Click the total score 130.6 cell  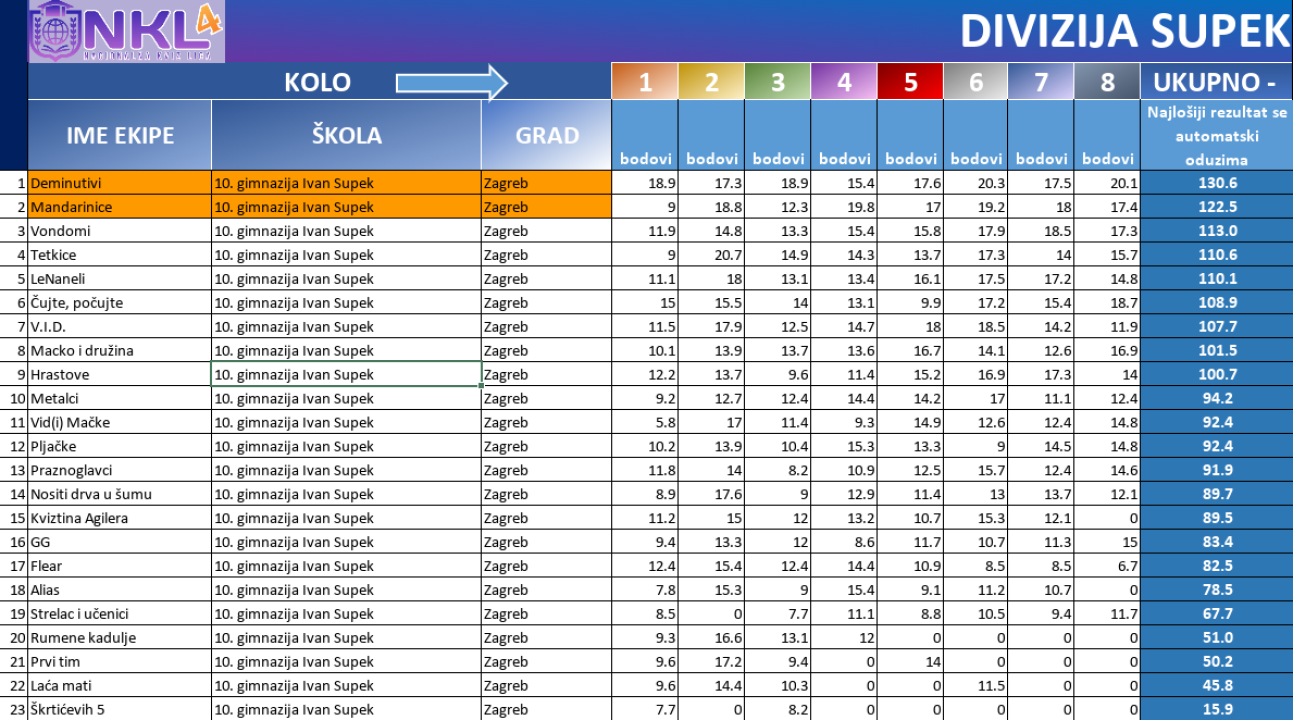[x=1216, y=183]
